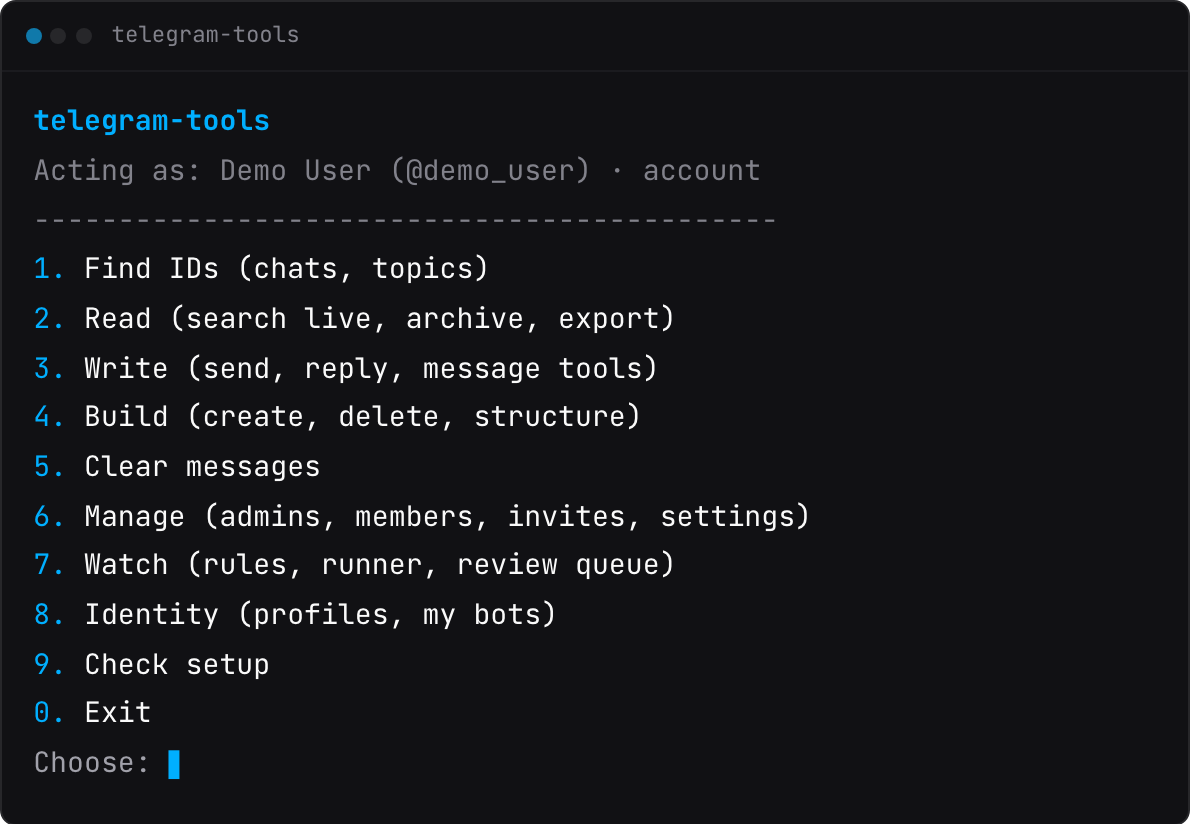Select '8. Identity (profiles, my bots)'
Viewport: 1190px width, 826px height.
click(295, 614)
